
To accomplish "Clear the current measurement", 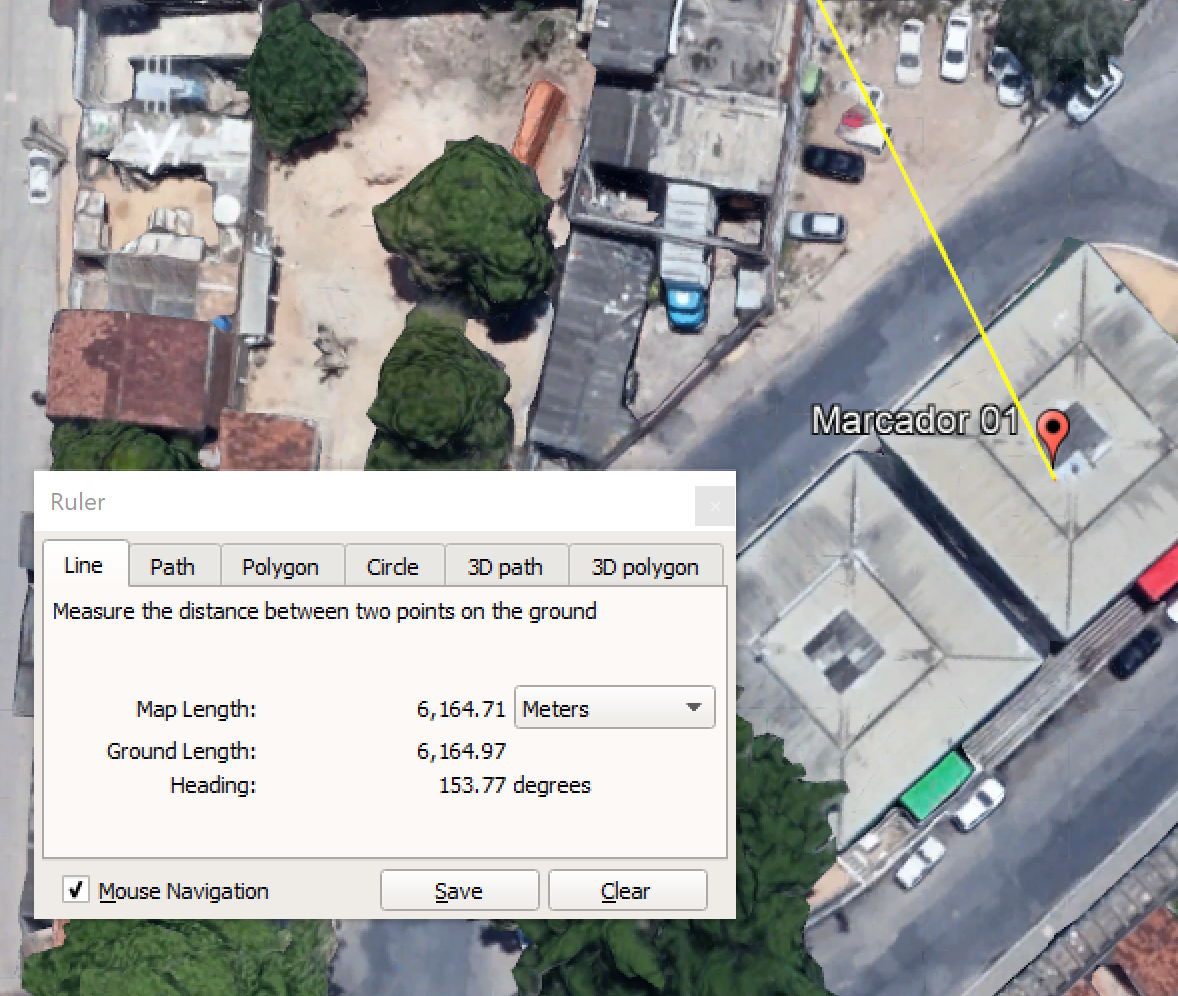I will click(627, 890).
